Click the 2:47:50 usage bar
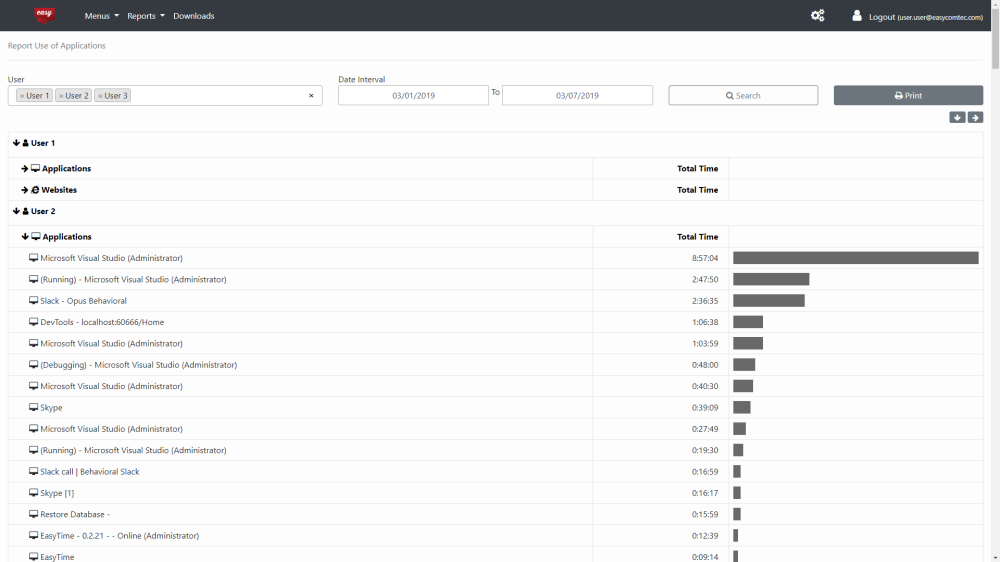 coord(771,279)
